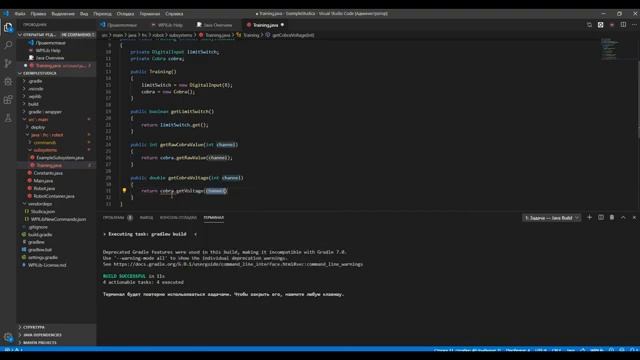Open compare changes icon in editor toolbar
Image resolution: width=640 pixels, height=360 pixels.
[x=589, y=25]
